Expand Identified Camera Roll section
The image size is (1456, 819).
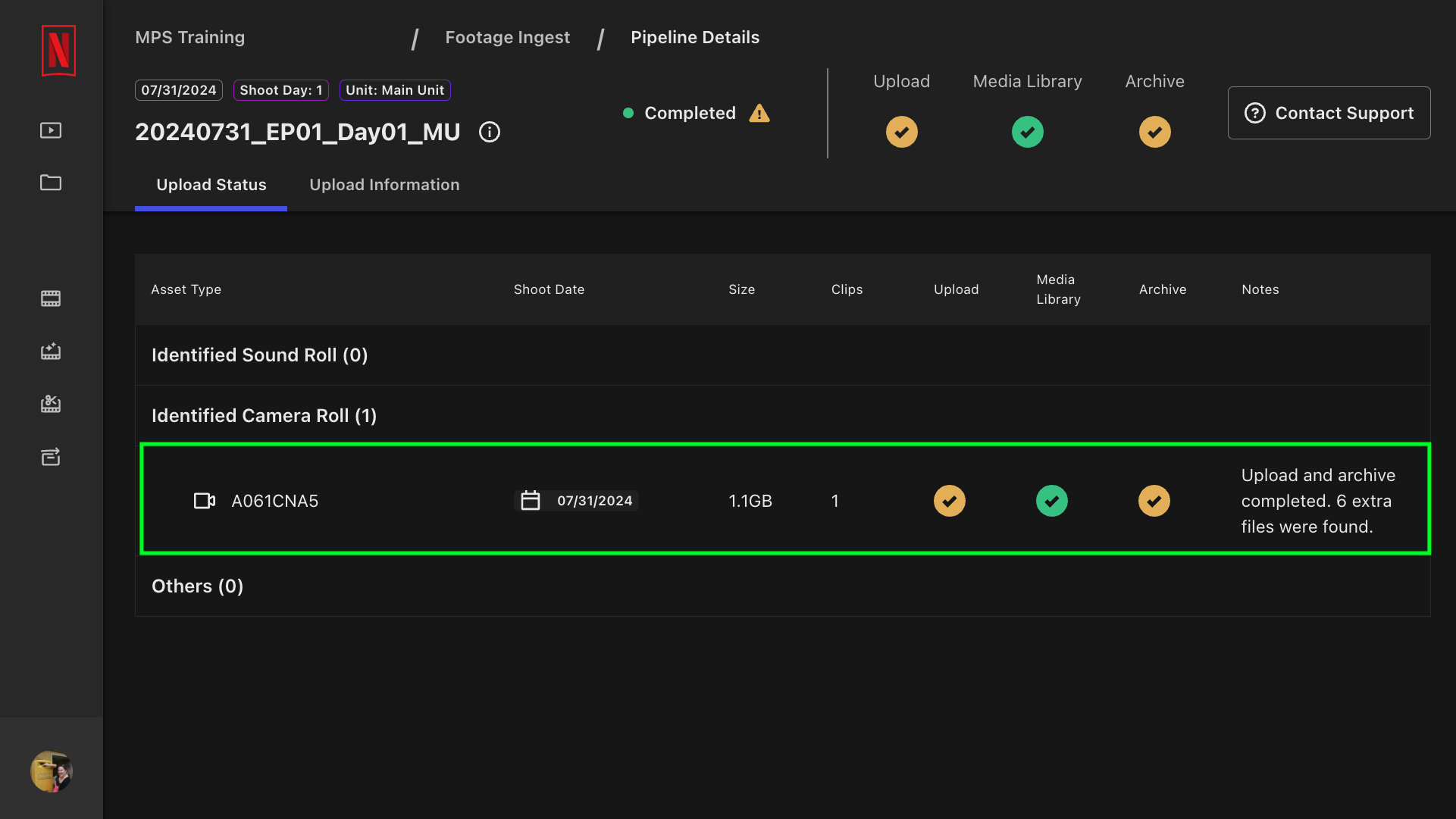[264, 415]
